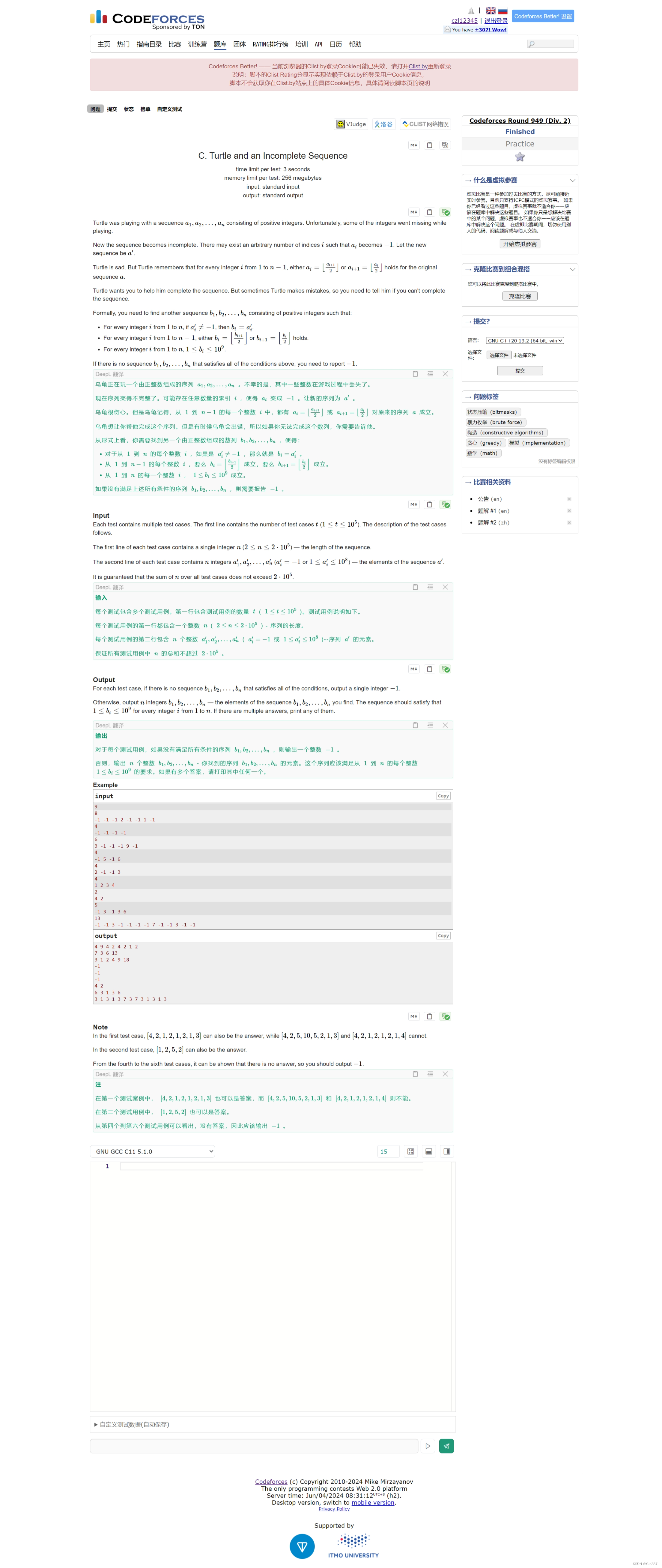Toggle bottom panel layout in editor toolbar
The height and width of the screenshot is (1568, 662).
pos(428,1151)
